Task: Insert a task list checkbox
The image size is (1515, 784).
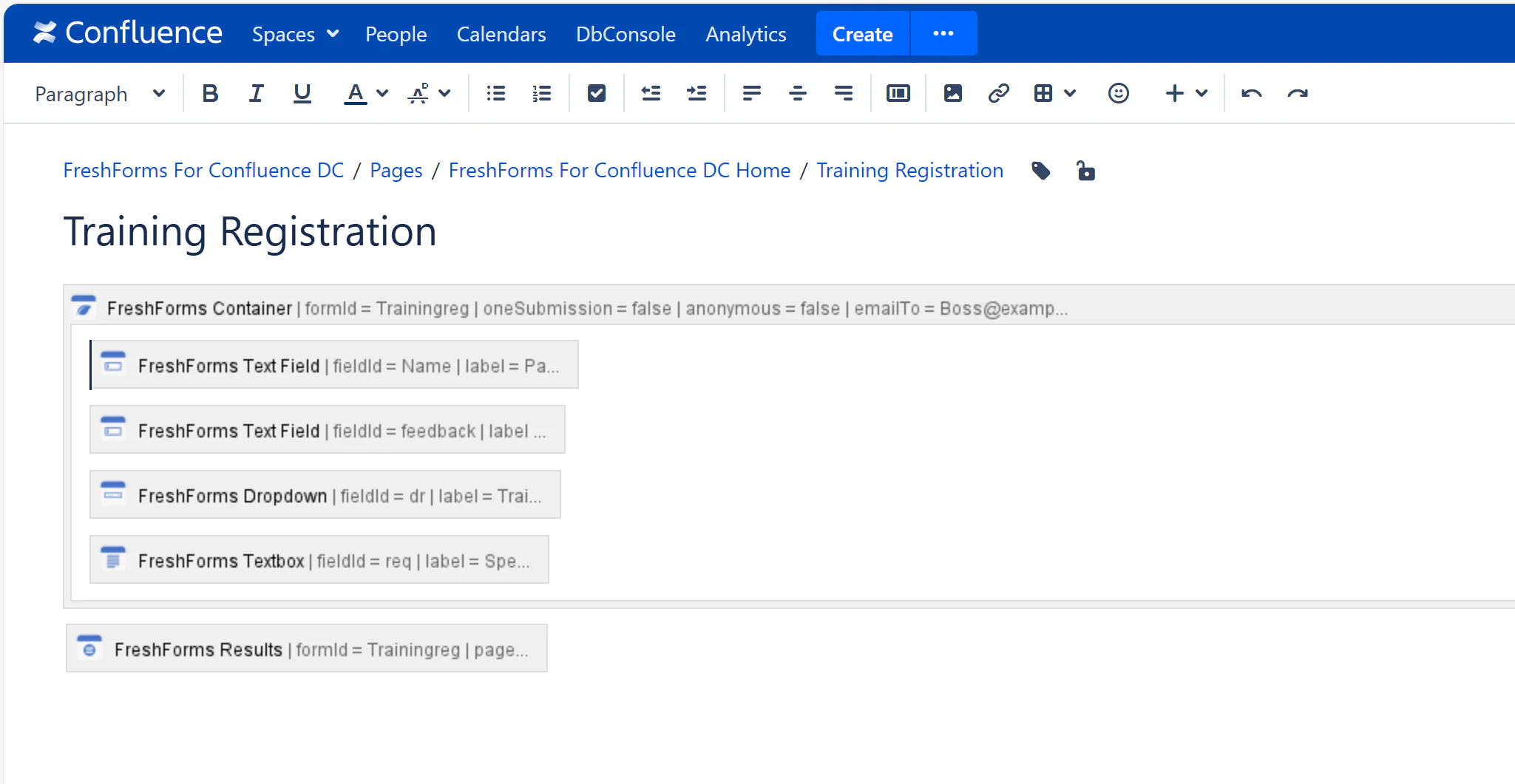Action: pyautogui.click(x=597, y=93)
